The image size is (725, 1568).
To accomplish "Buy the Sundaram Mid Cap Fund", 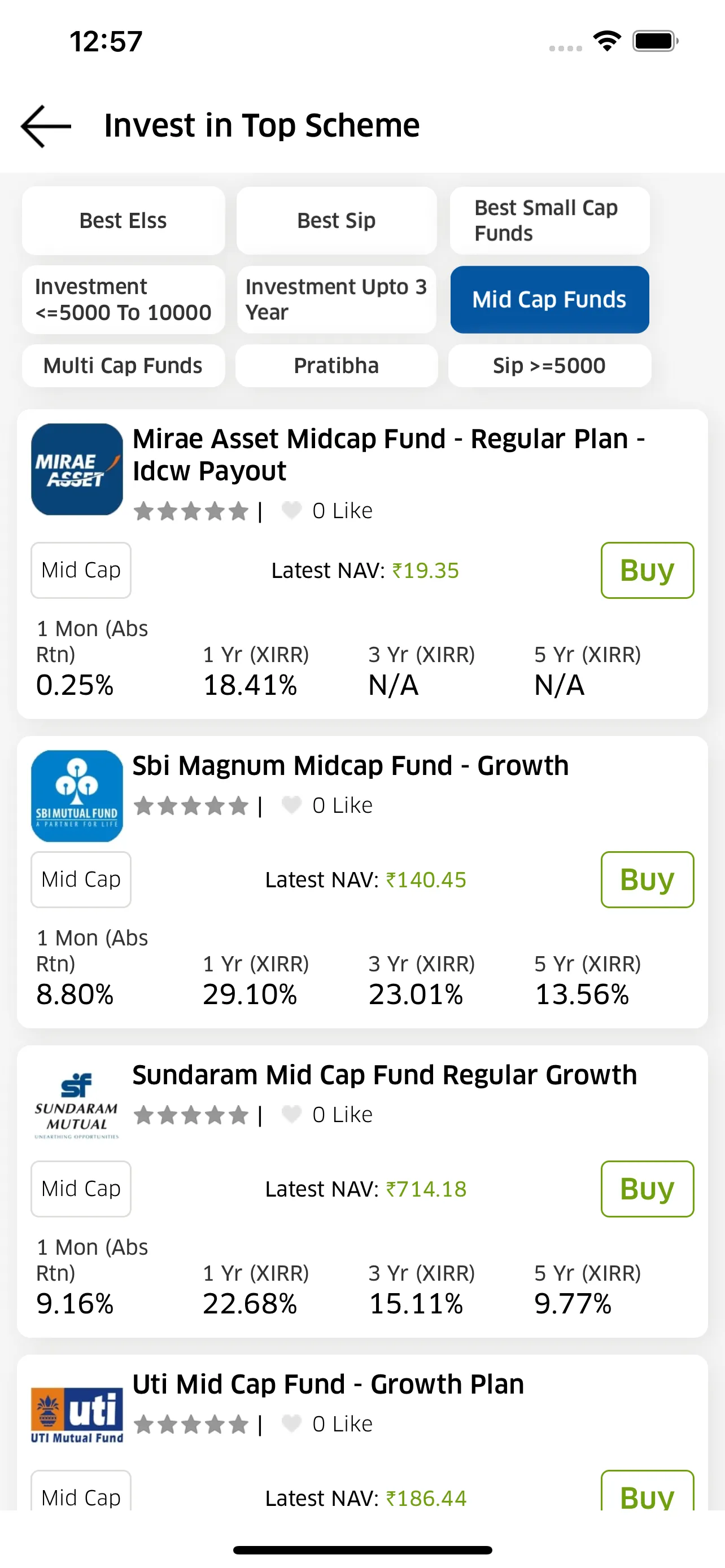I will pyautogui.click(x=647, y=1189).
